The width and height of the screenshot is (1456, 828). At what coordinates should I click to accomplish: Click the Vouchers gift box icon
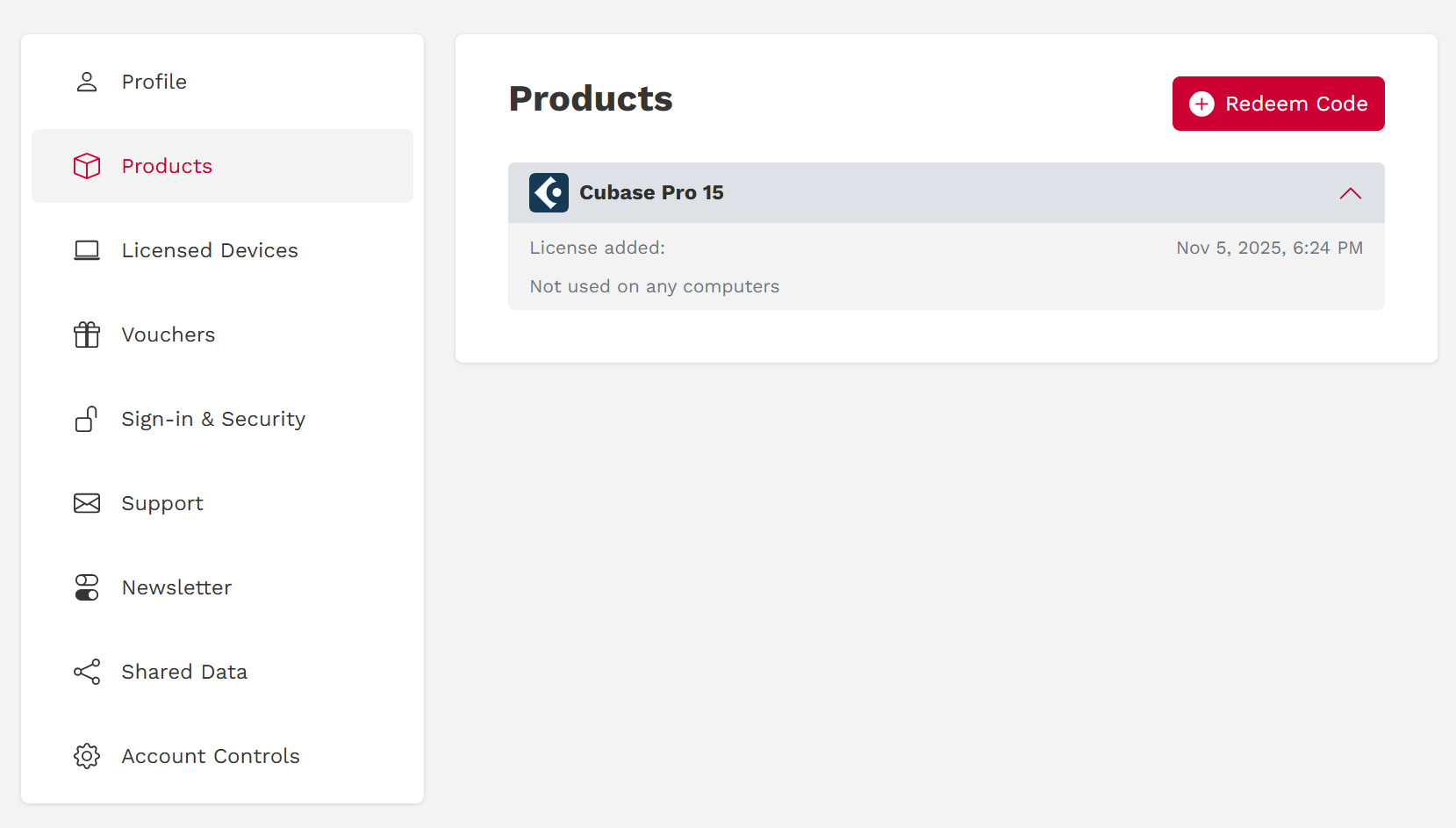87,335
